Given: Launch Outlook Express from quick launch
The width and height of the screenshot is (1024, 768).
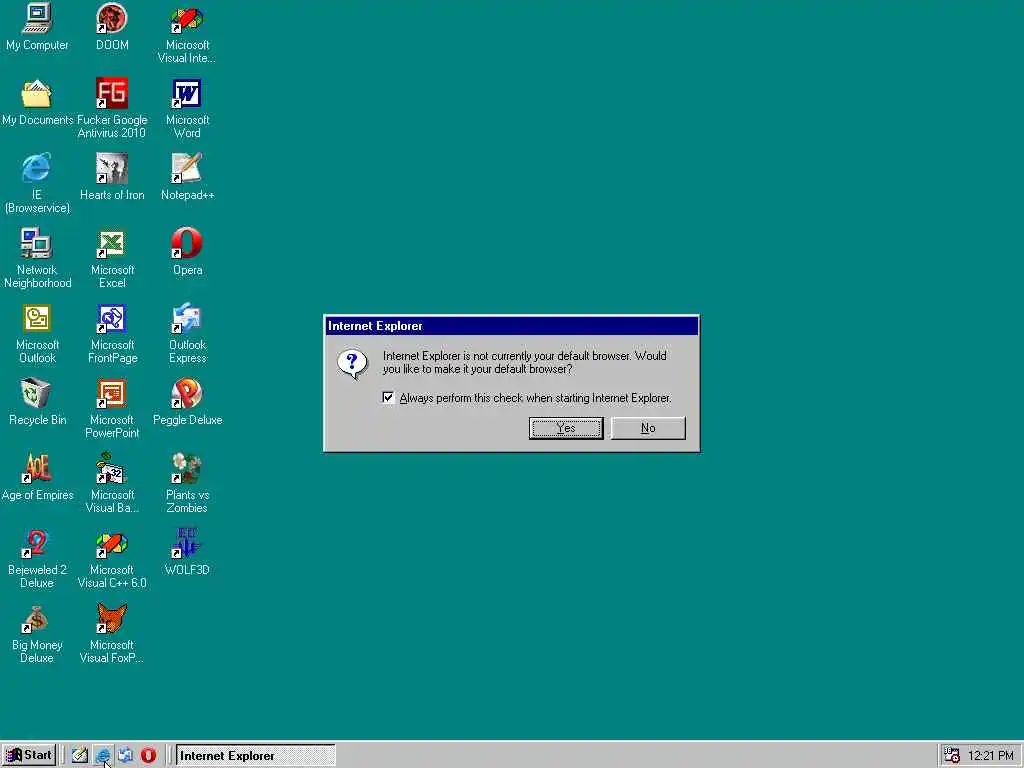Looking at the screenshot, I should (x=125, y=756).
